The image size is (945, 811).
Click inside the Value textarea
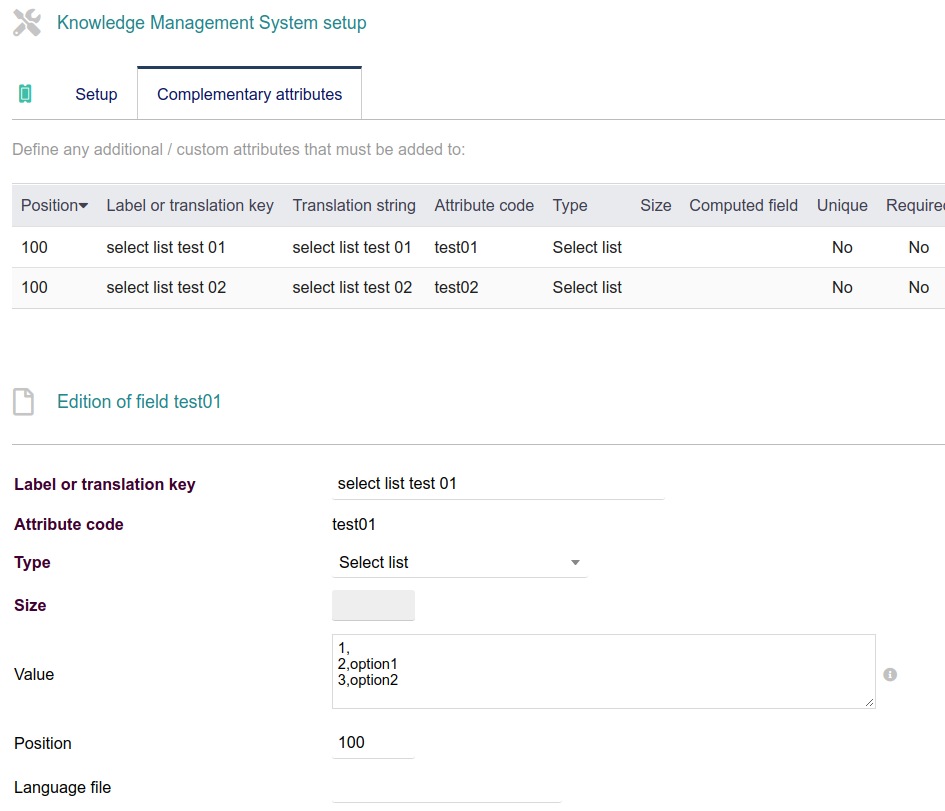click(x=600, y=670)
